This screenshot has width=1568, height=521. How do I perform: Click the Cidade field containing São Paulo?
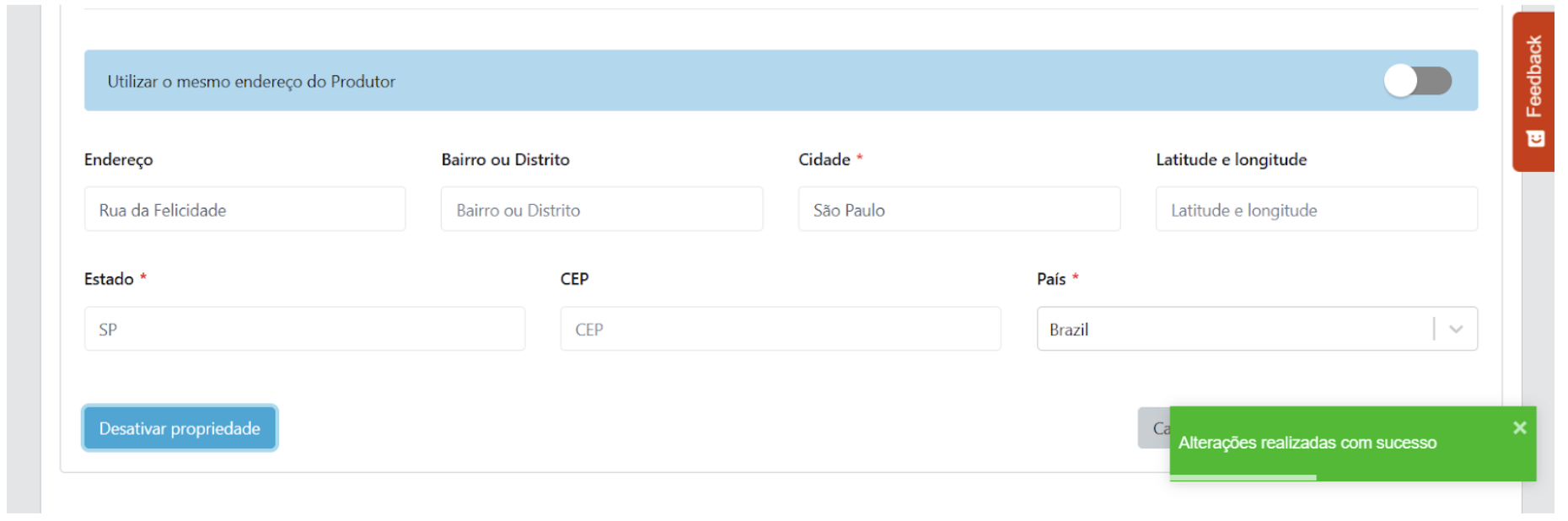[x=959, y=209]
